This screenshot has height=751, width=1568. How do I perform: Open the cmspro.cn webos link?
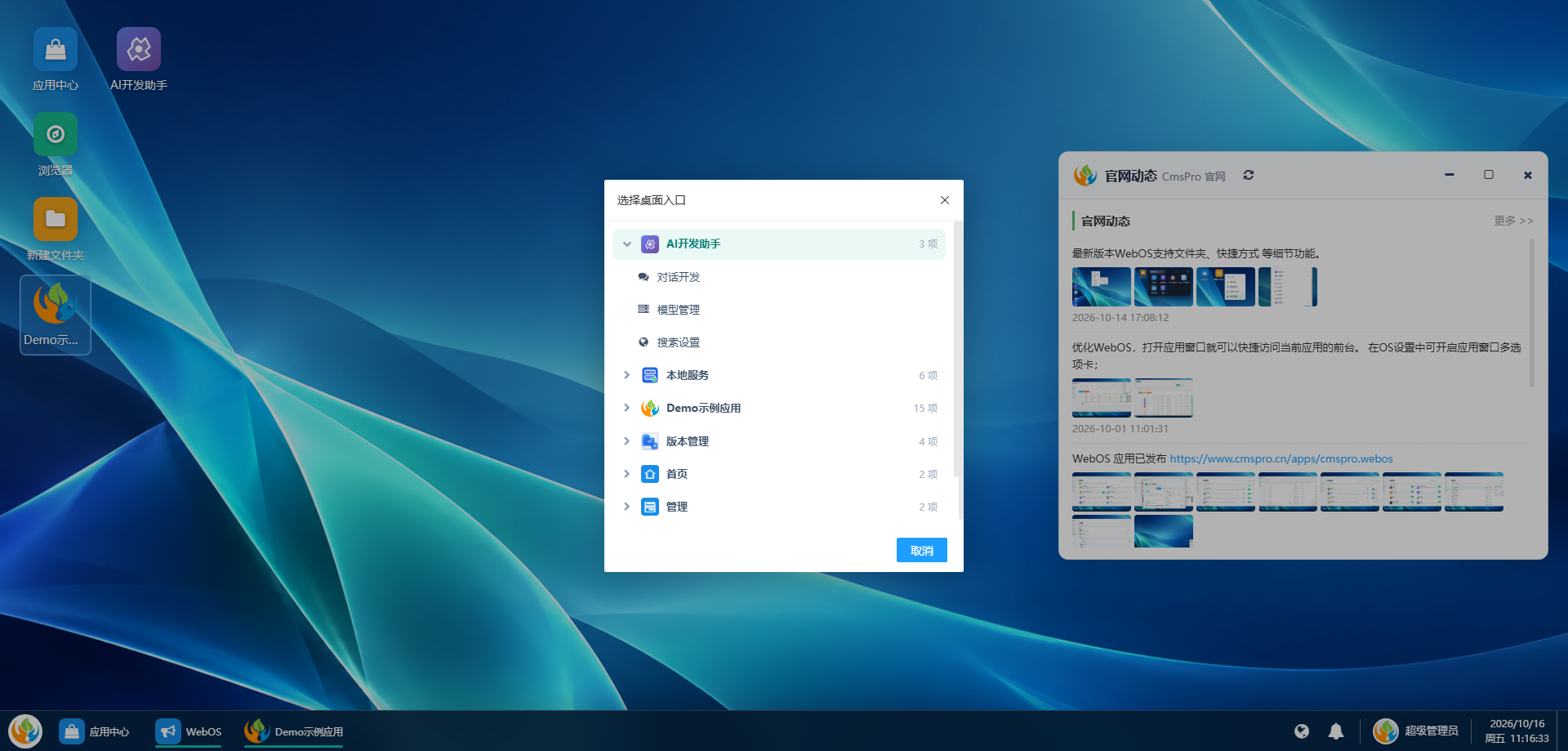[x=1281, y=458]
